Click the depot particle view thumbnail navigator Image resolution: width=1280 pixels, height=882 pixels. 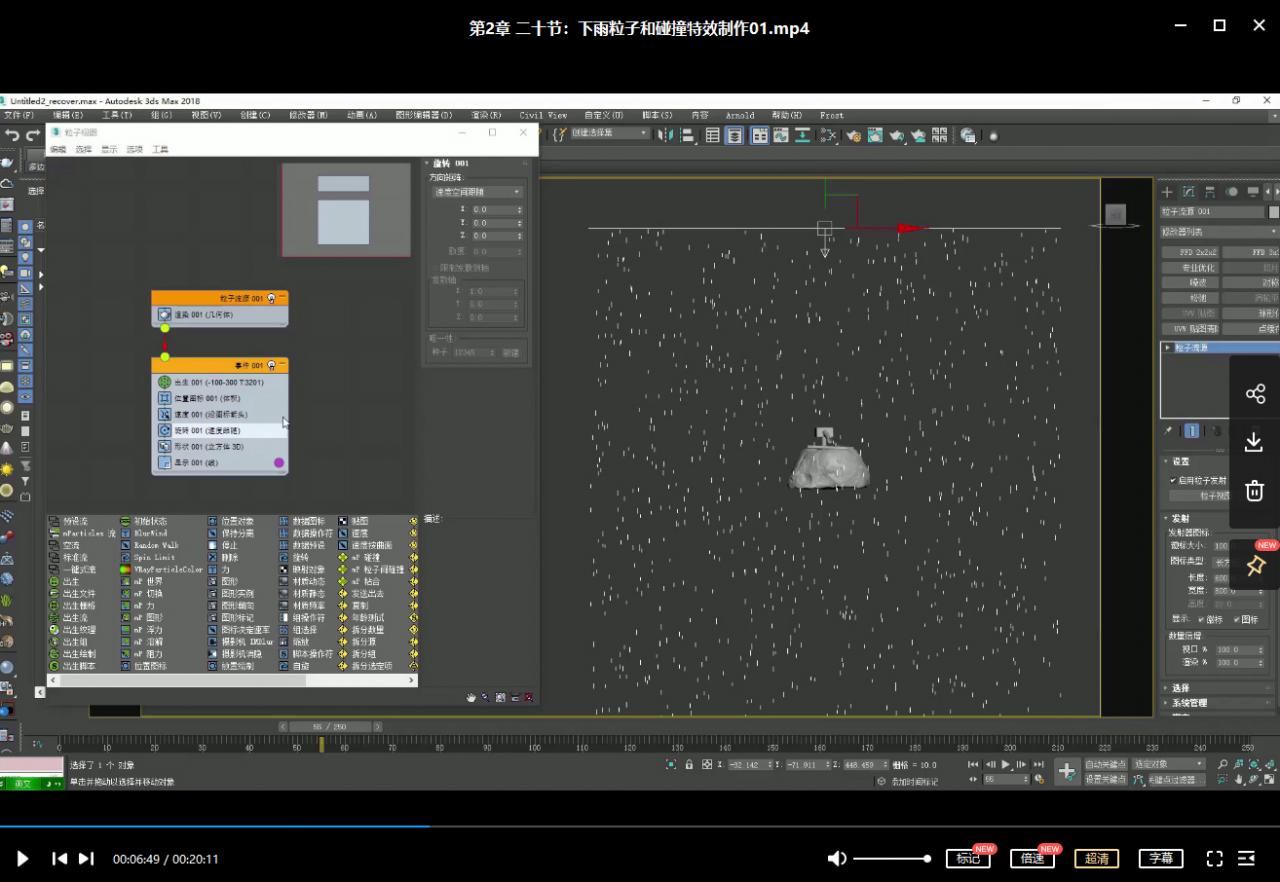coord(346,210)
